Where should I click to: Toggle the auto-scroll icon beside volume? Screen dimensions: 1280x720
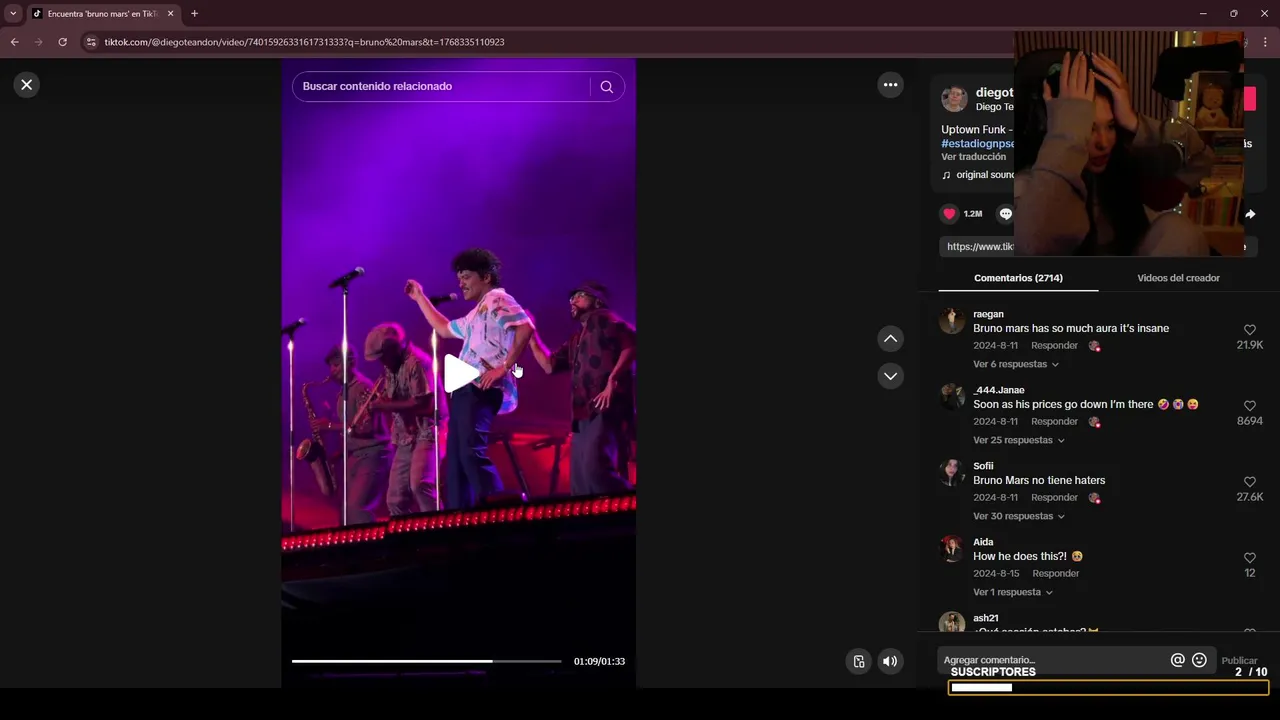tap(858, 661)
